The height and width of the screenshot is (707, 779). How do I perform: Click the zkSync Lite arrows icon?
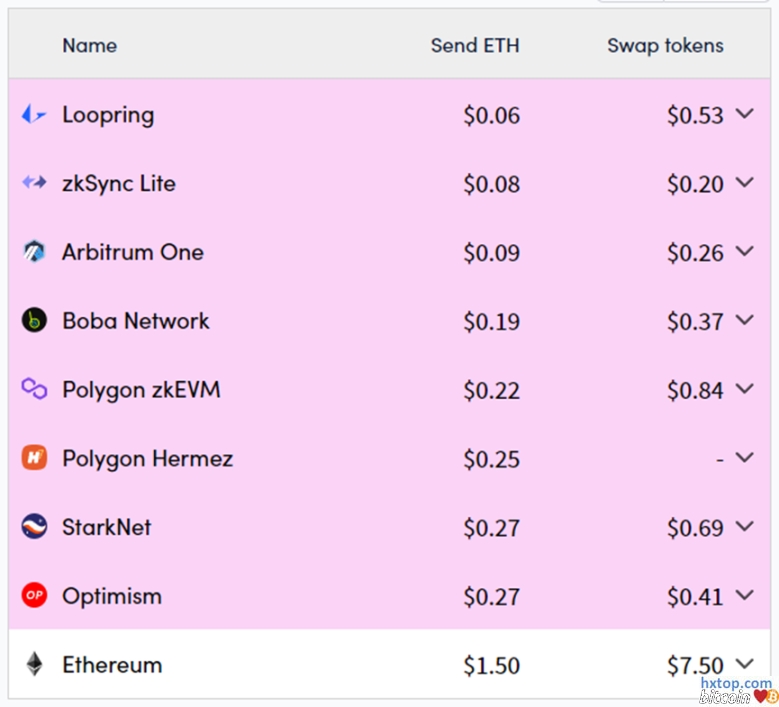(34, 183)
